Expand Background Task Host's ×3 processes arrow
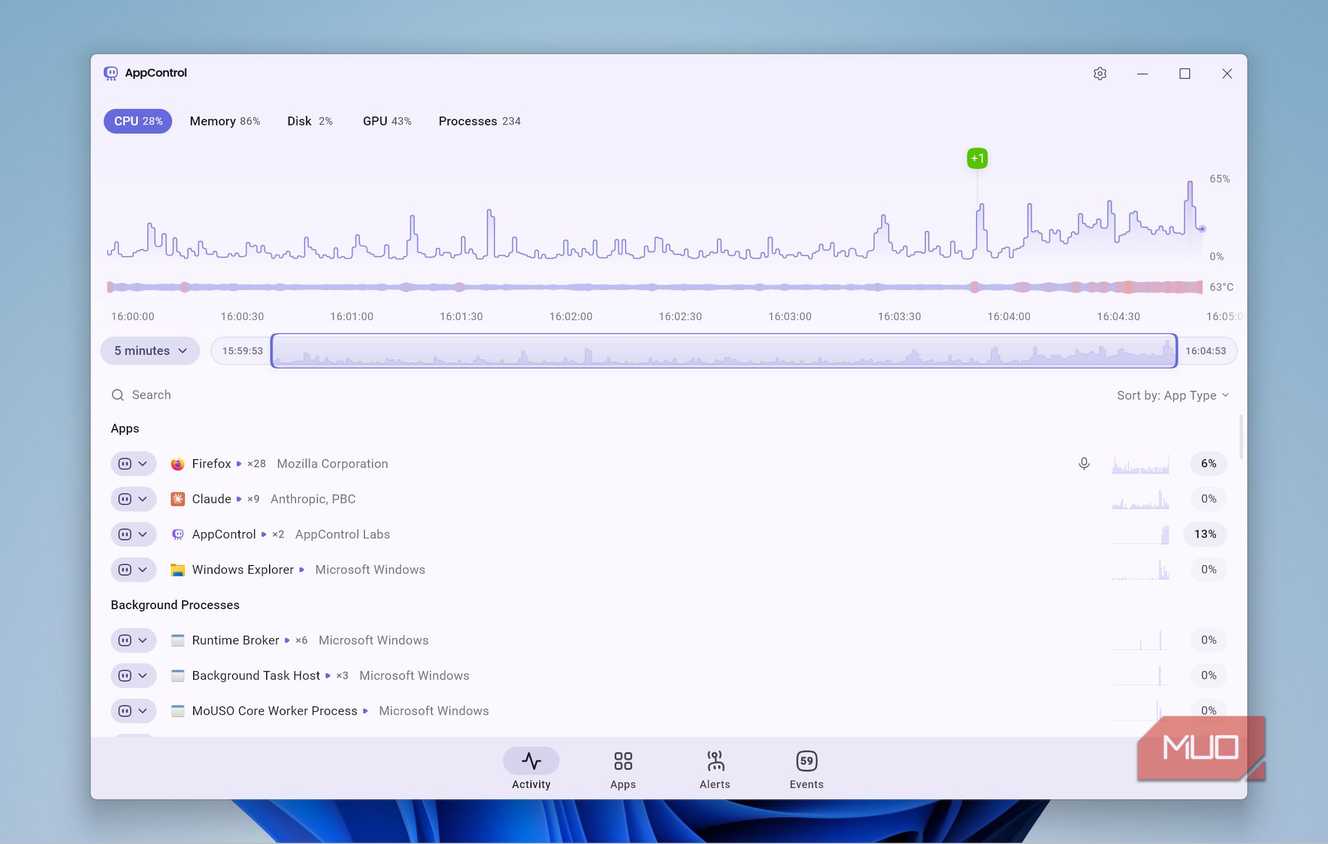Image resolution: width=1328 pixels, height=844 pixels. pyautogui.click(x=328, y=676)
